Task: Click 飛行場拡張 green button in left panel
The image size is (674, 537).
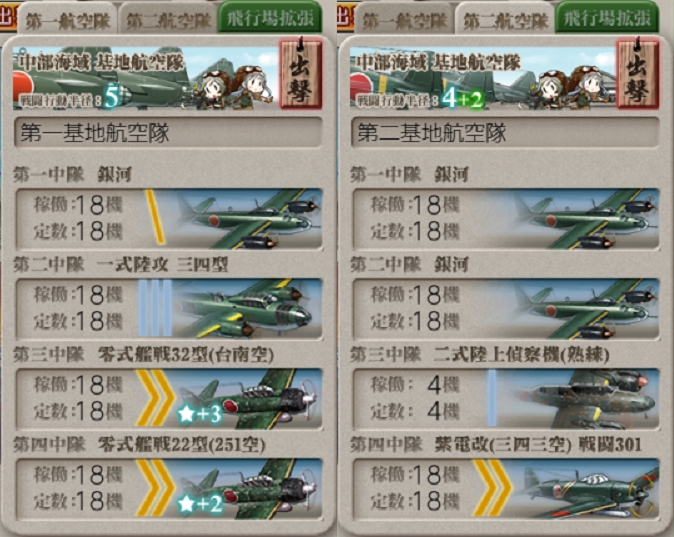Action: (270, 18)
